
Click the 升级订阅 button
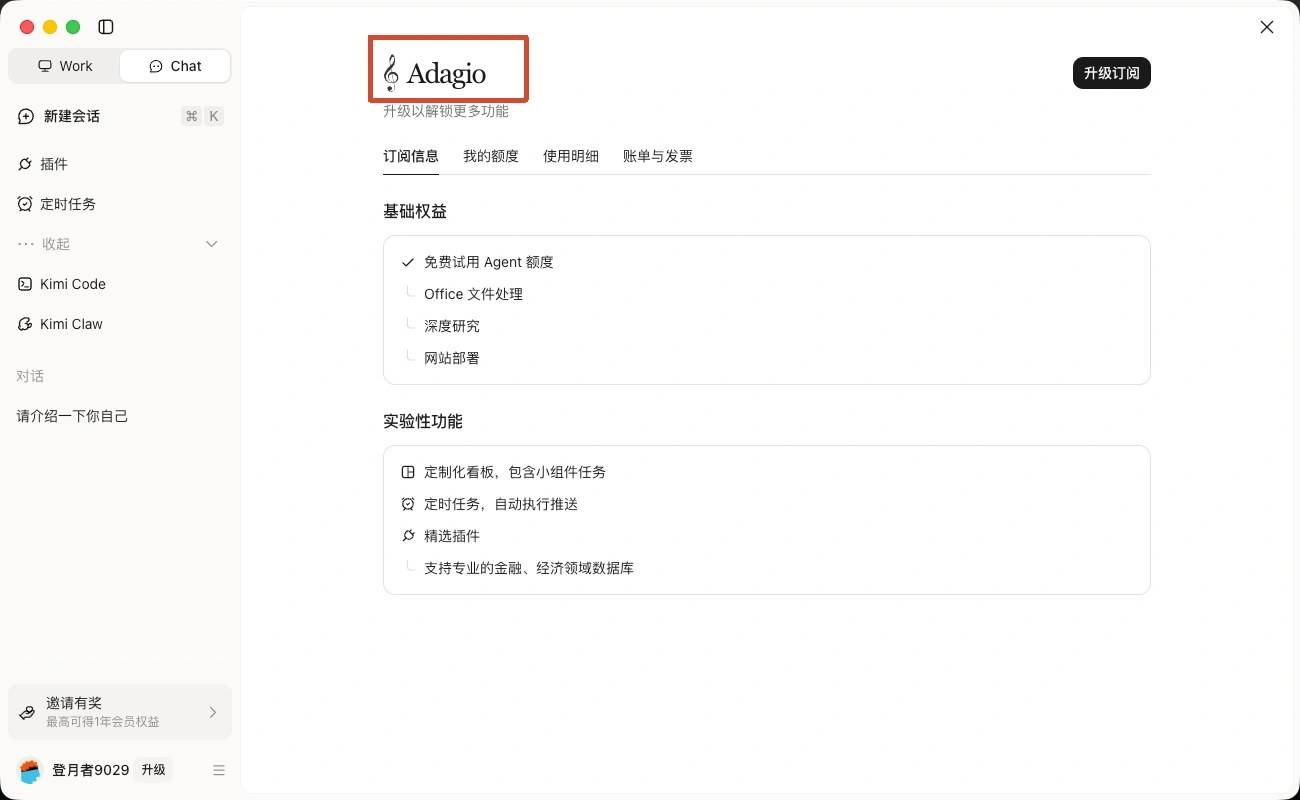1112,73
